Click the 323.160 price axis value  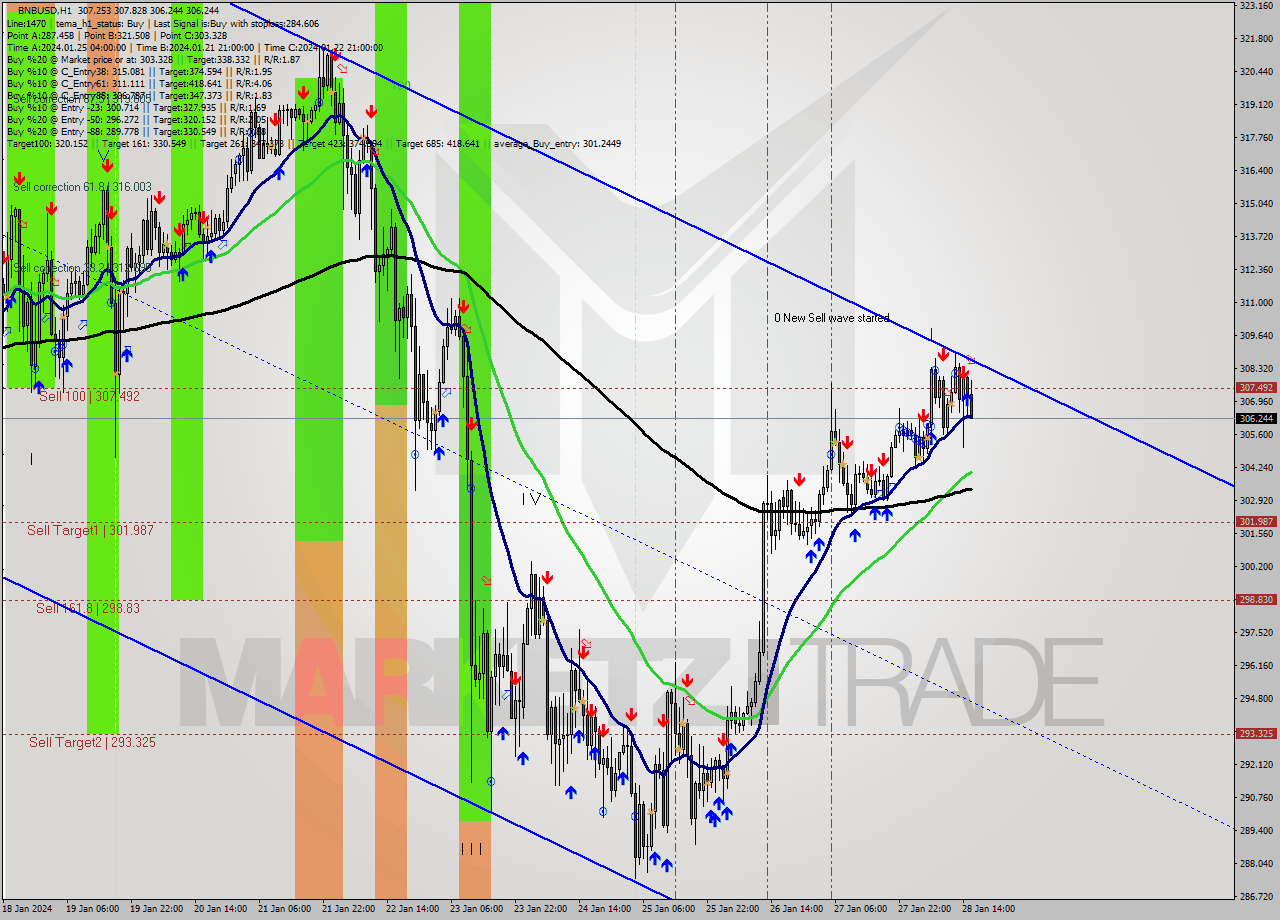(1256, 6)
